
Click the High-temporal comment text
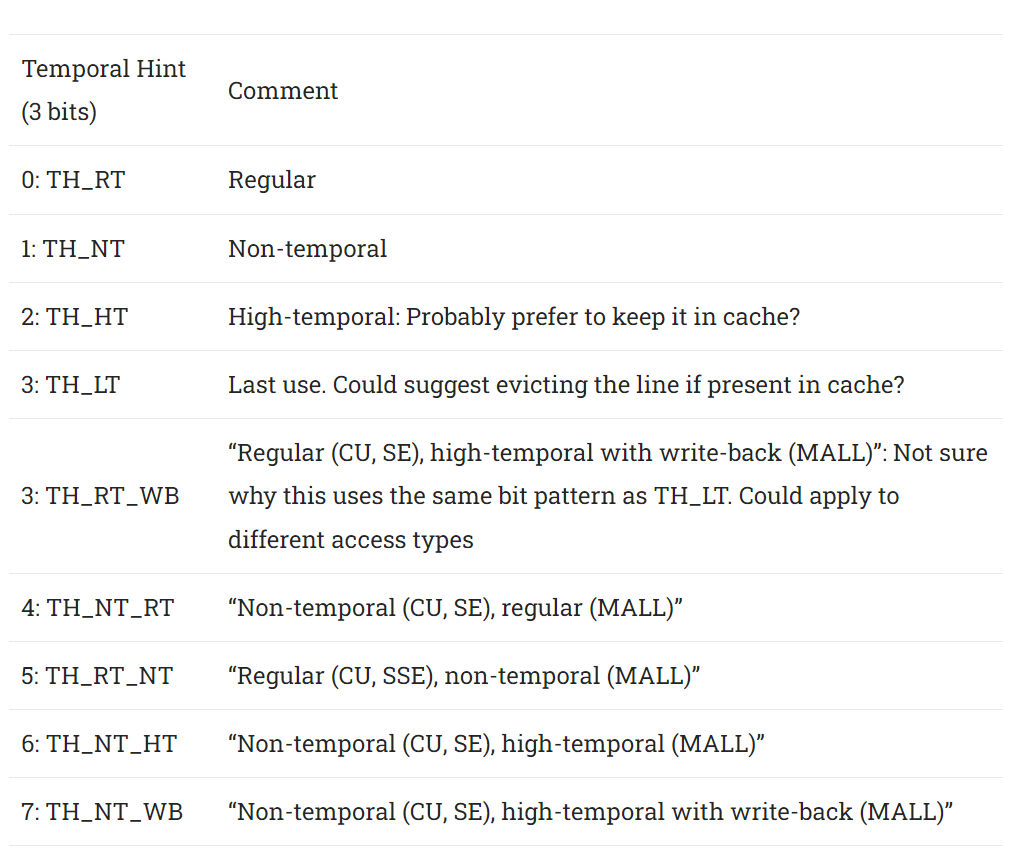(x=514, y=317)
